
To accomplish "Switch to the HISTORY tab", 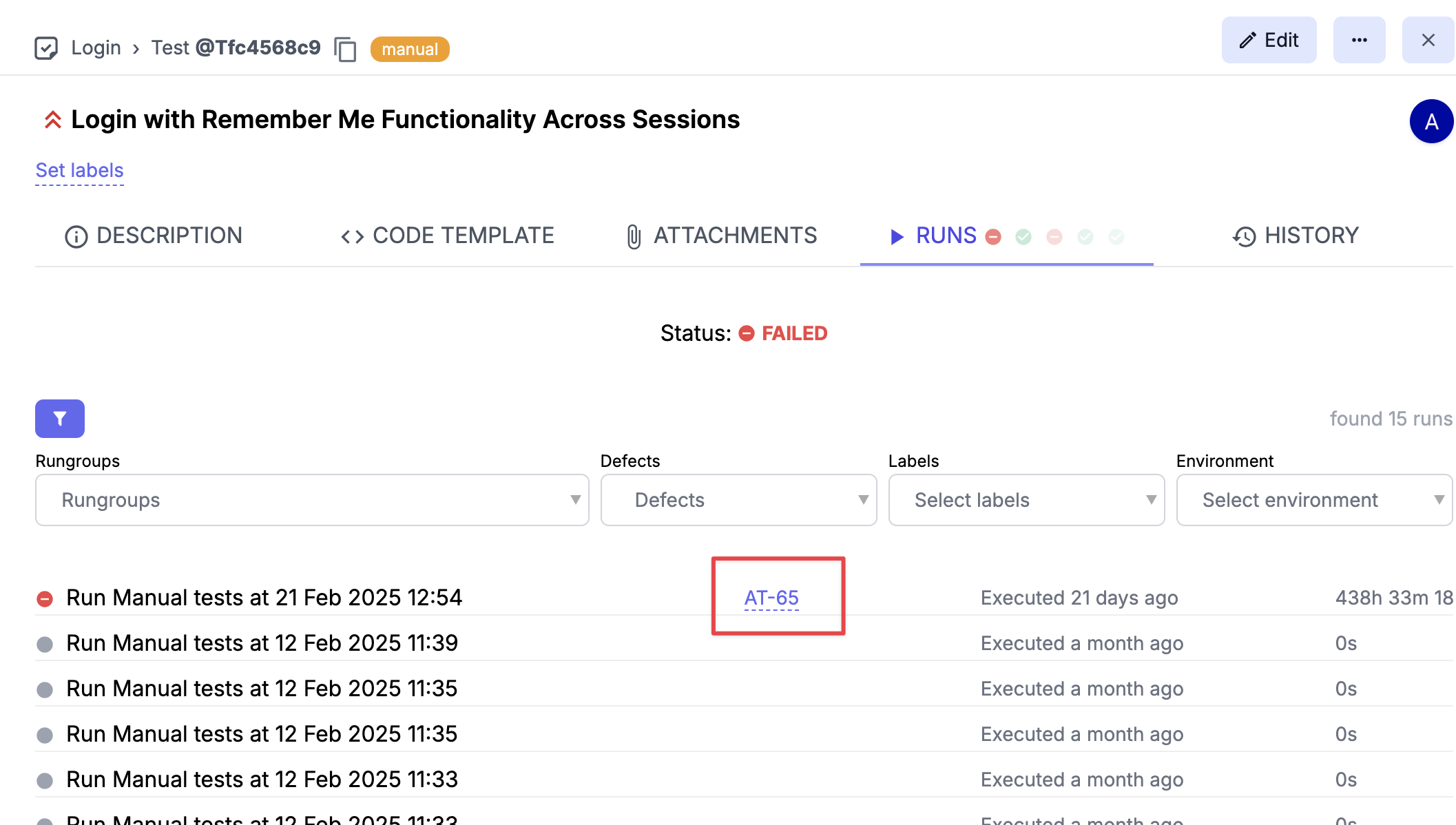I will click(x=1295, y=236).
